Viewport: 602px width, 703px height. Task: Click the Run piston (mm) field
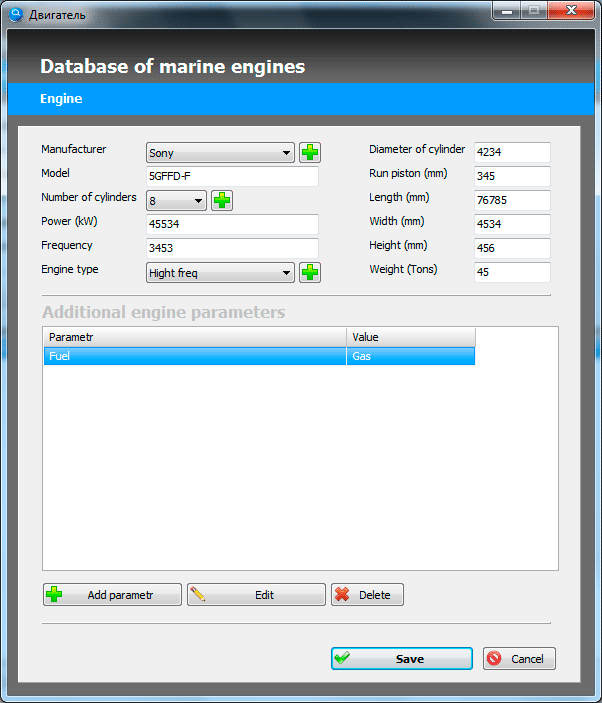(x=512, y=176)
